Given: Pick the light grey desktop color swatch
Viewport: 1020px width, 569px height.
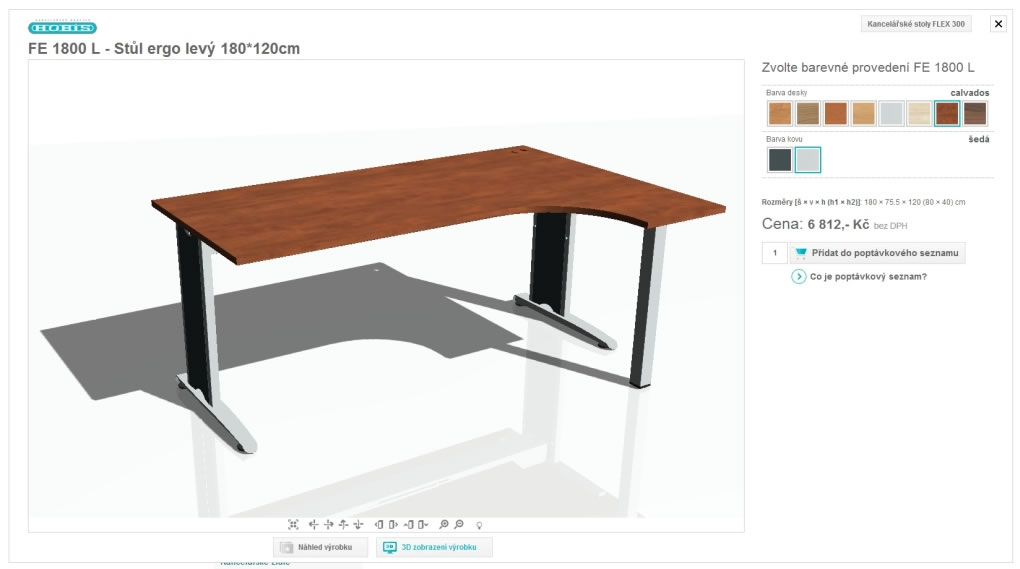Looking at the screenshot, I should tap(891, 113).
